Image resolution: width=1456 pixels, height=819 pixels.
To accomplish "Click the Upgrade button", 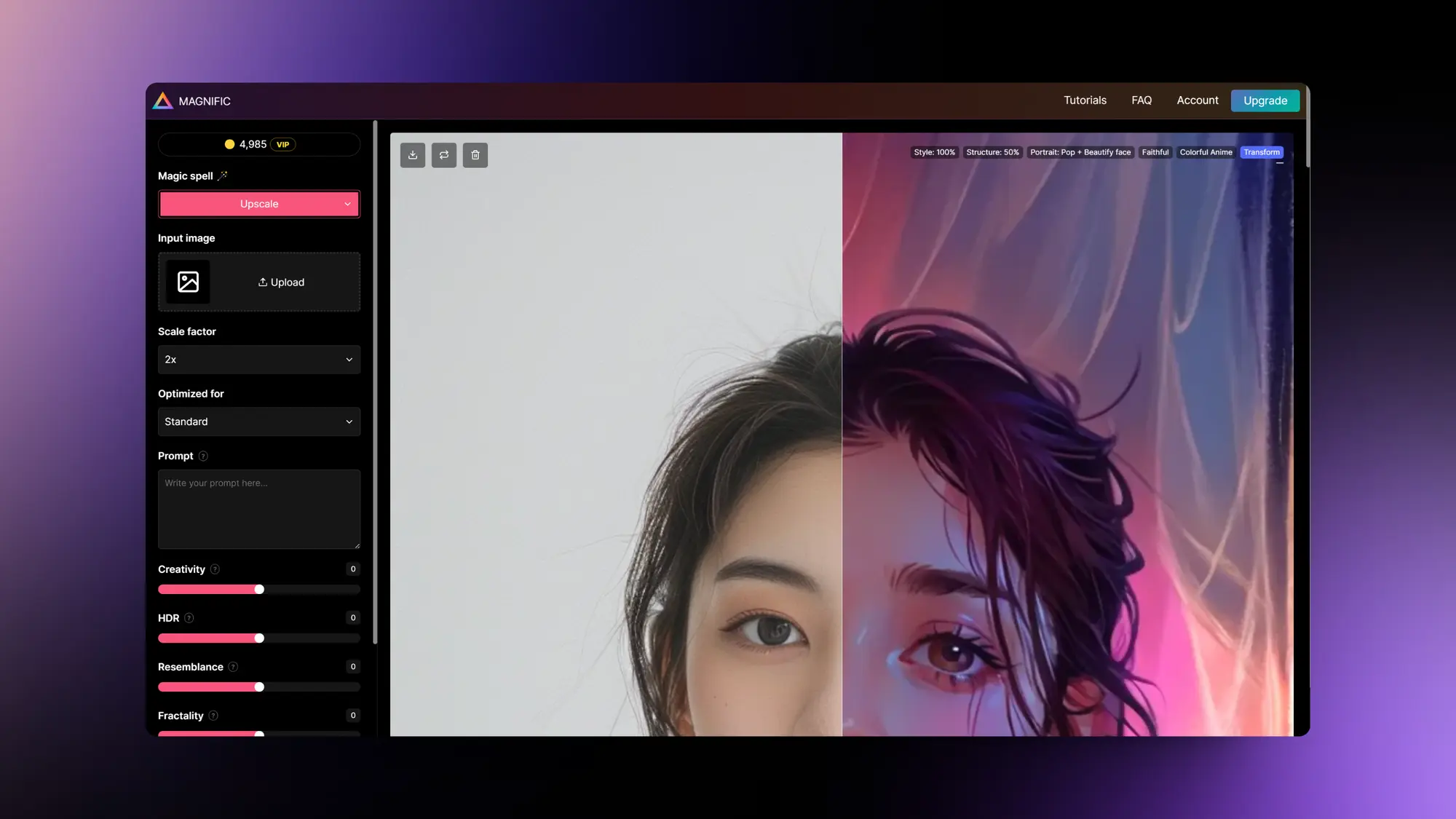I will click(x=1265, y=100).
